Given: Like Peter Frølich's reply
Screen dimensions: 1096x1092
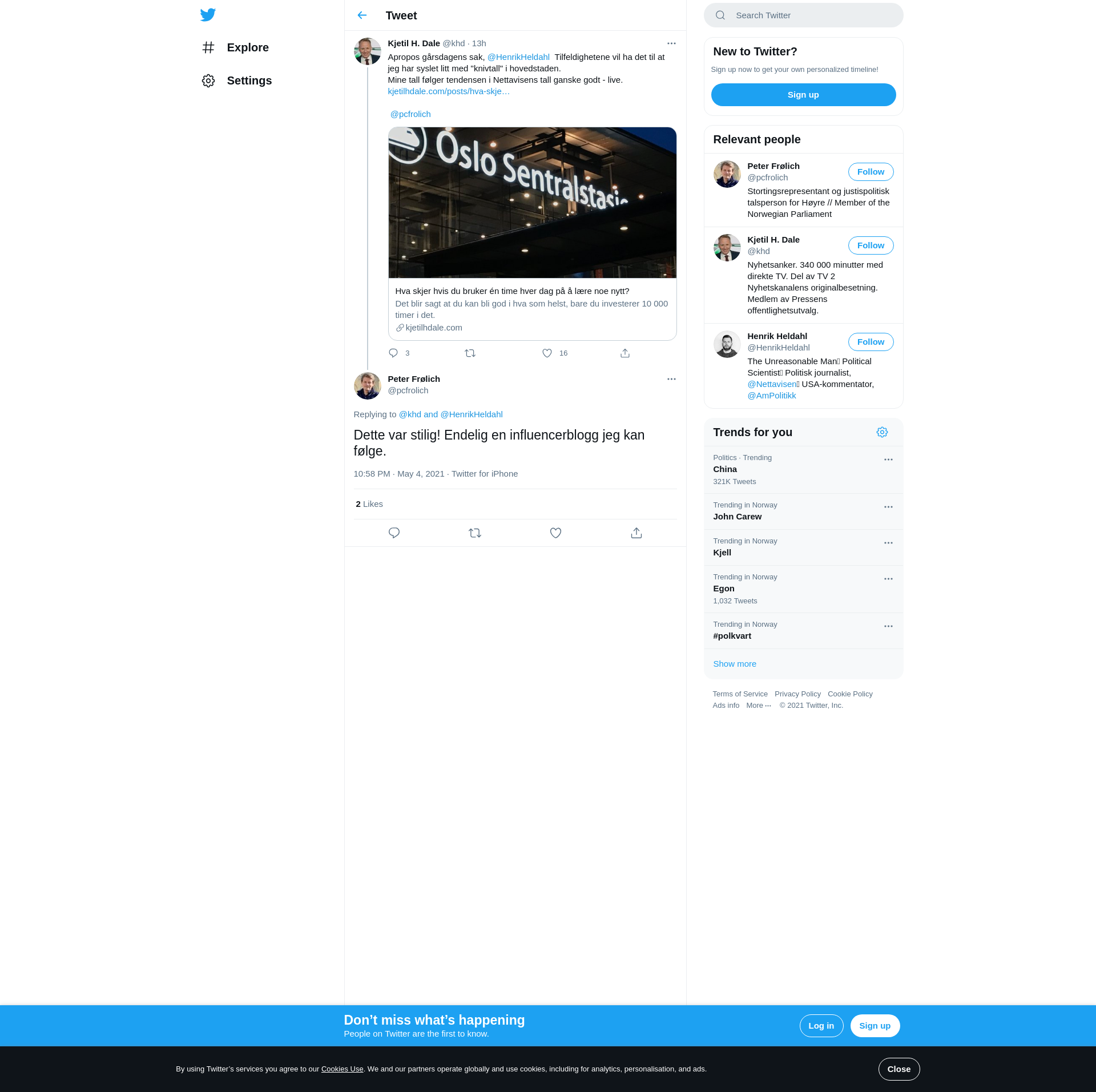Looking at the screenshot, I should [x=555, y=533].
